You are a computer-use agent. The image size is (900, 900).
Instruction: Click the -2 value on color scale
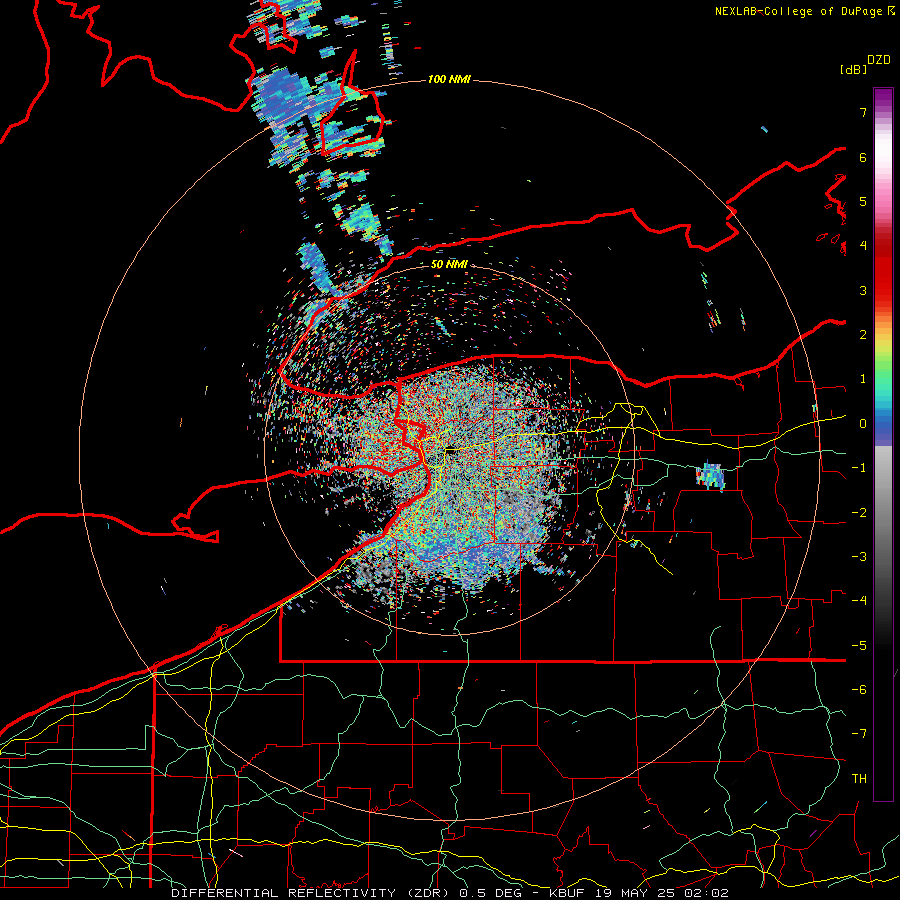pos(859,512)
